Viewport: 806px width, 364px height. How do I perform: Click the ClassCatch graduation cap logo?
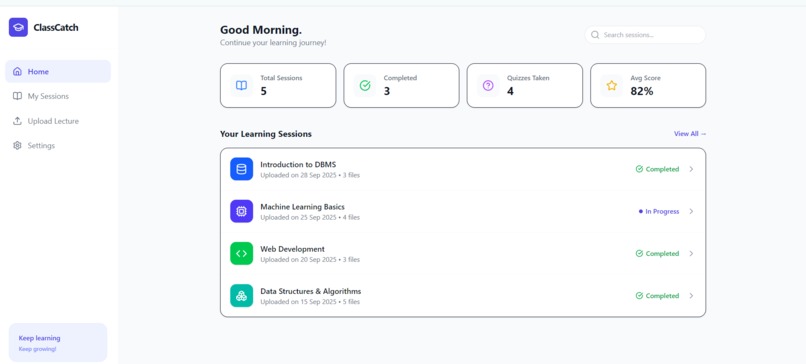click(x=18, y=27)
